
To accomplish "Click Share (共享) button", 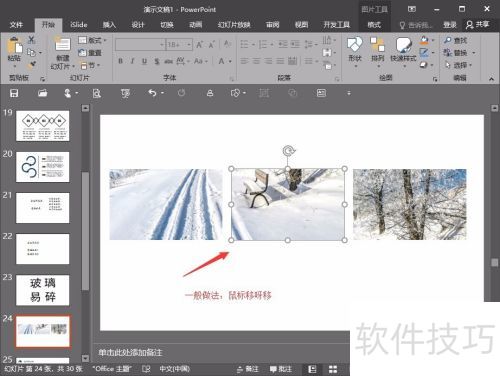I will 478,25.
